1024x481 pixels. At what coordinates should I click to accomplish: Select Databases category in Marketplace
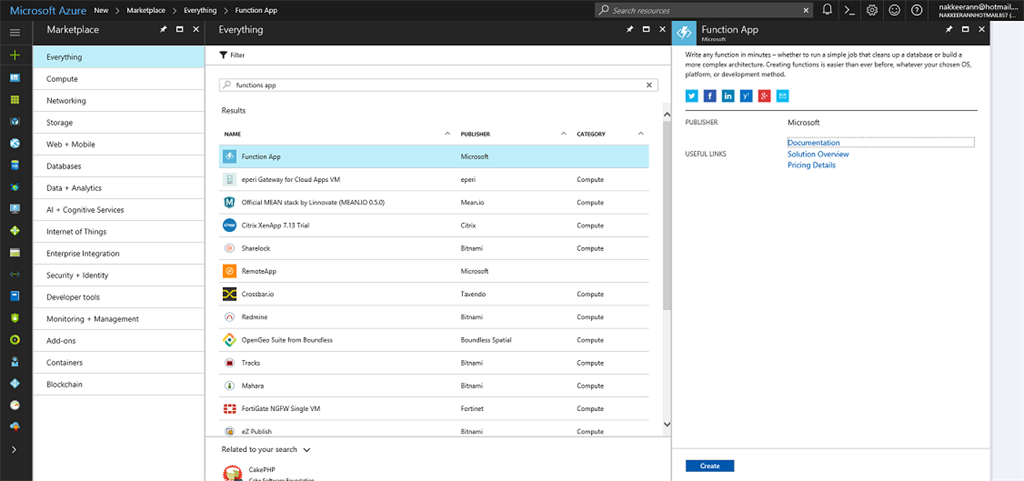coord(64,166)
